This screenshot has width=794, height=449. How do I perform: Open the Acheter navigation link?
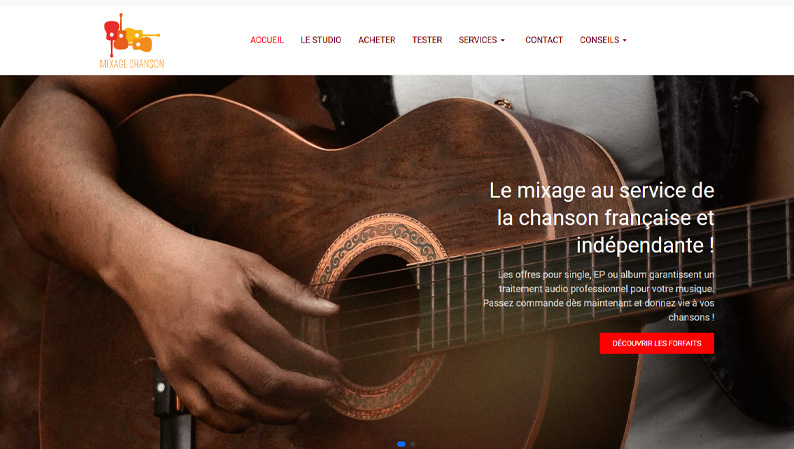tap(376, 40)
